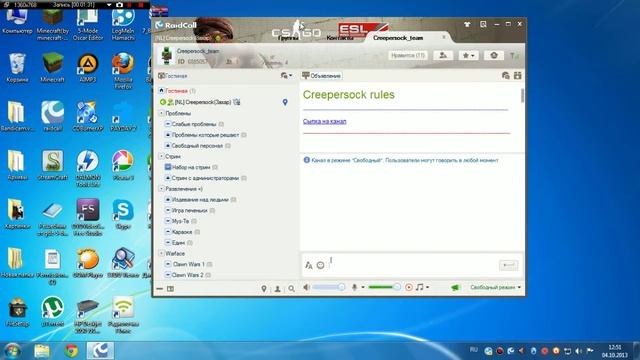This screenshot has width=640, height=360.
Task: Click the locate-me pin icon in bottom bar
Action: 264,289
